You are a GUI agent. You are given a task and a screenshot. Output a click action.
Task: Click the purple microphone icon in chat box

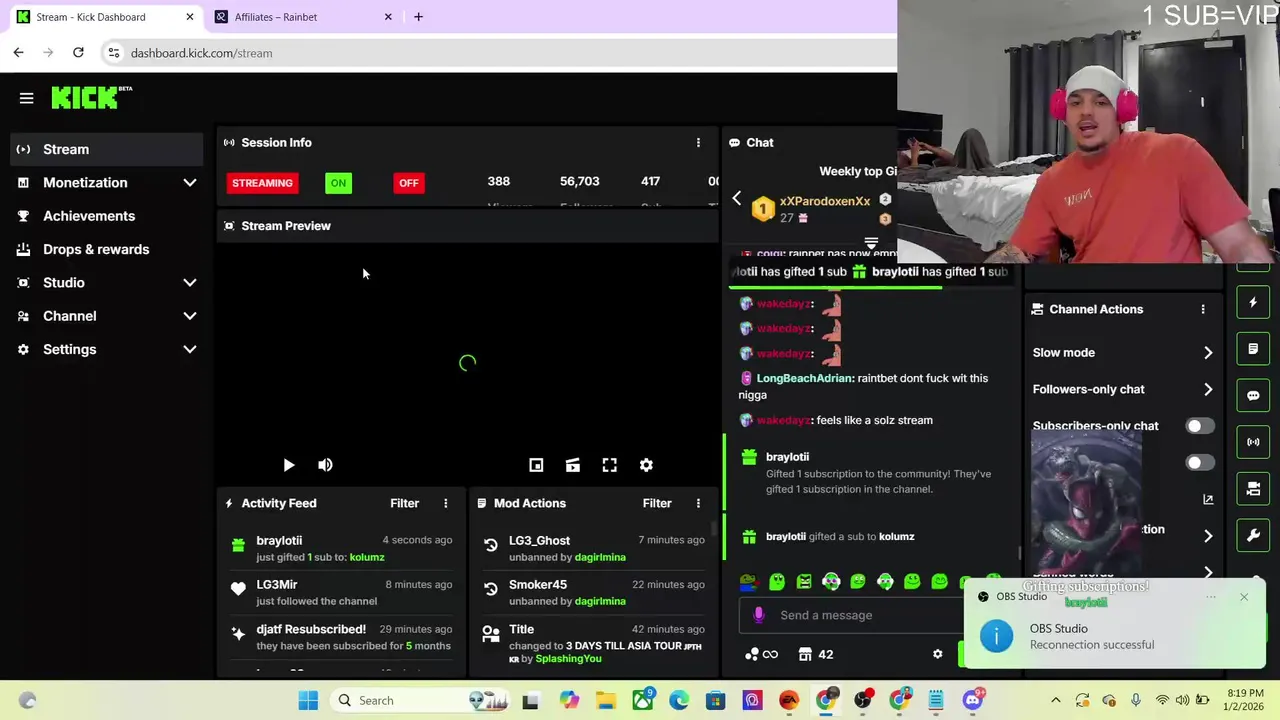point(758,615)
